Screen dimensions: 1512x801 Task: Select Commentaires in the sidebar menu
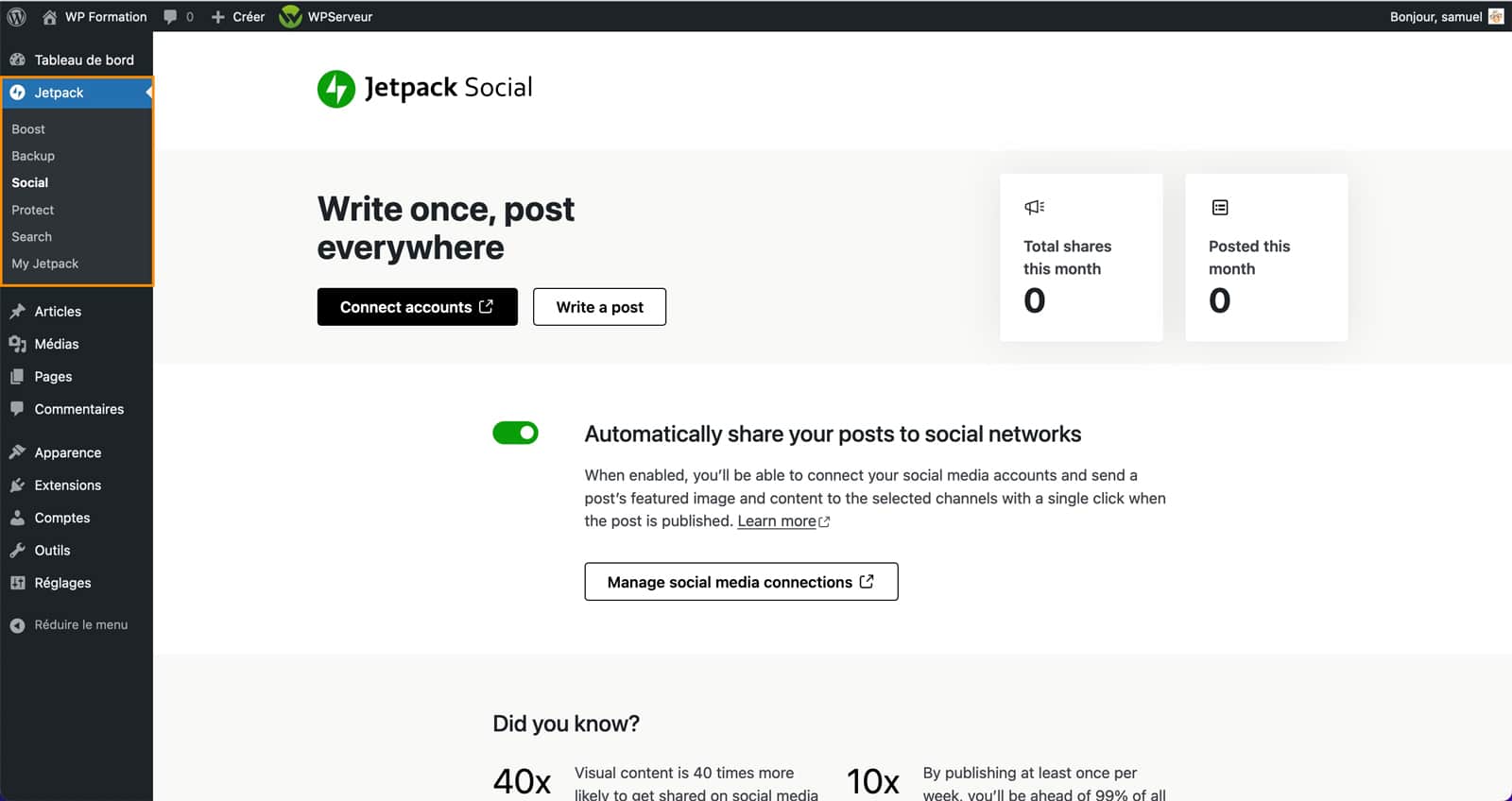click(x=78, y=409)
